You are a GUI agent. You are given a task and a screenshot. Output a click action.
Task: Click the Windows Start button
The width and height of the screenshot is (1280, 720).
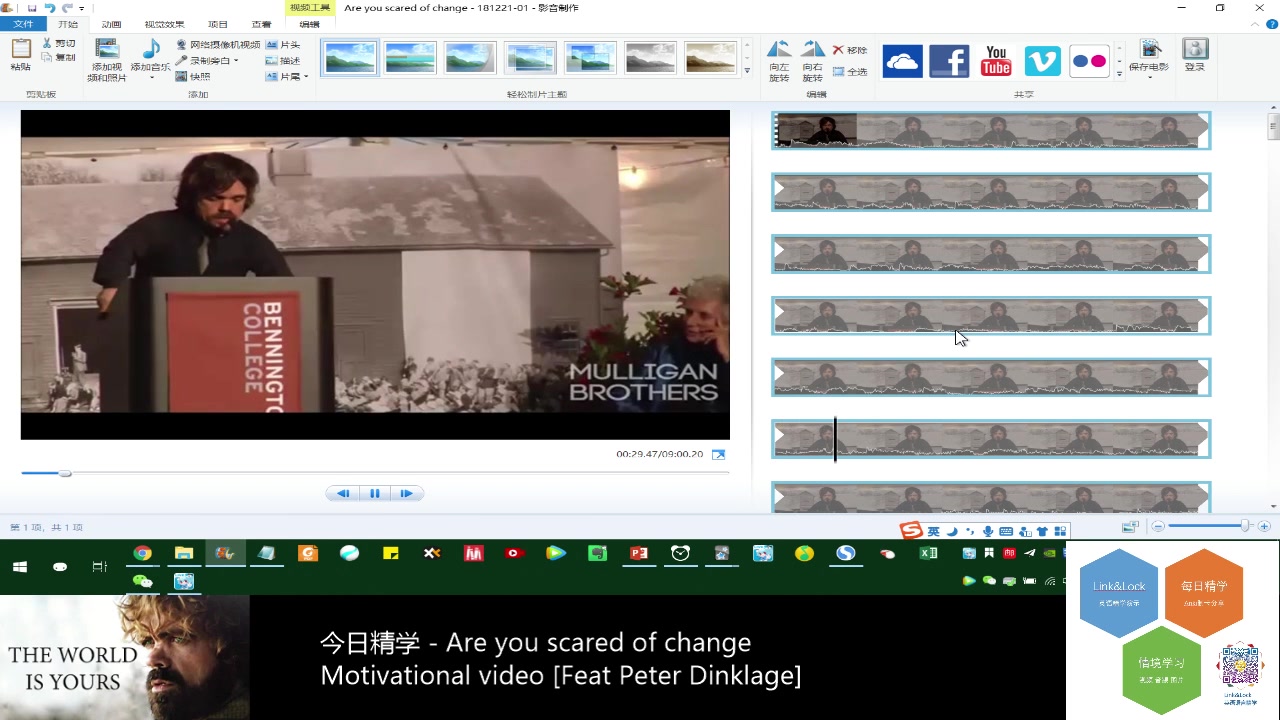[x=19, y=566]
